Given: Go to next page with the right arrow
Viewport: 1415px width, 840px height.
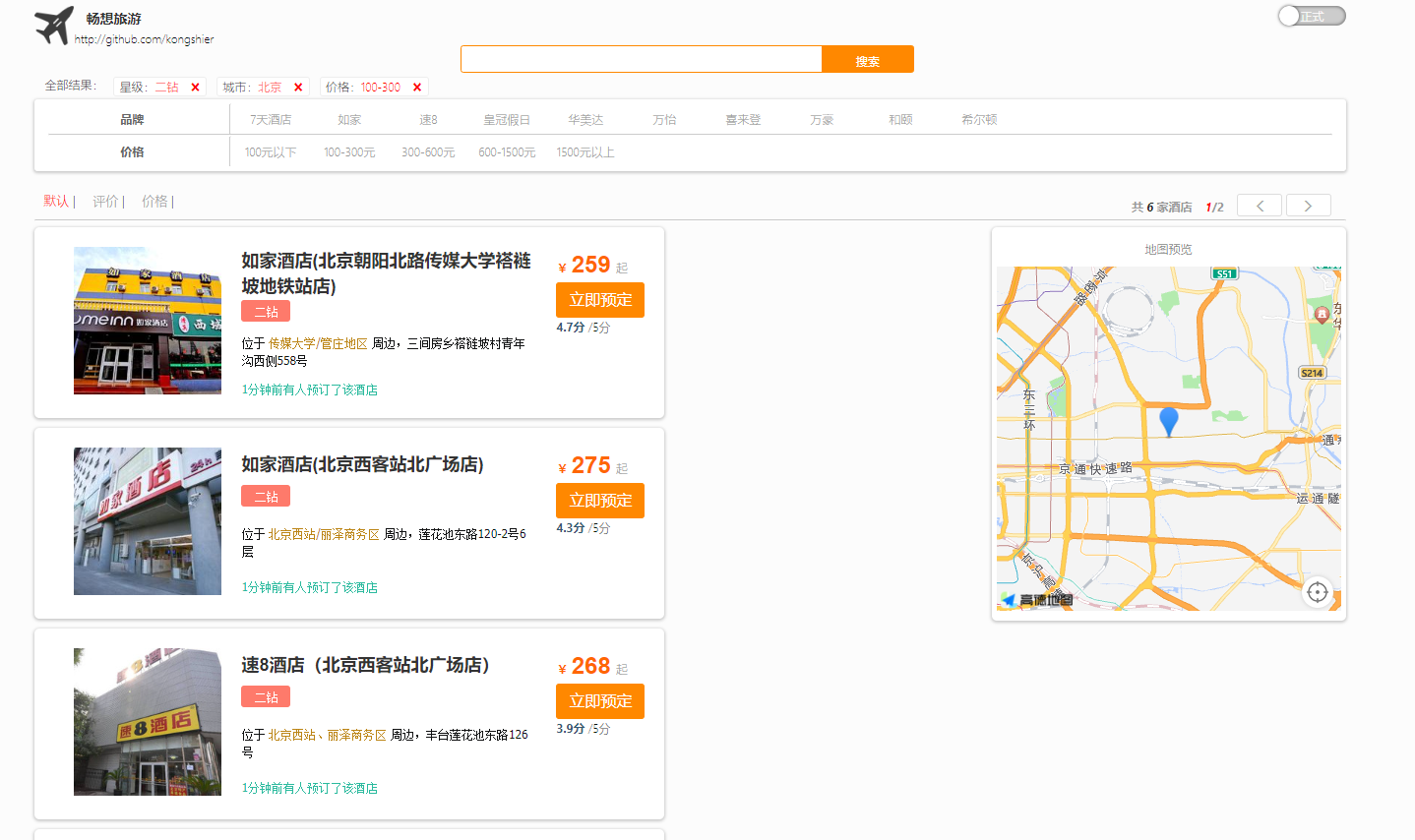Looking at the screenshot, I should point(1308,205).
